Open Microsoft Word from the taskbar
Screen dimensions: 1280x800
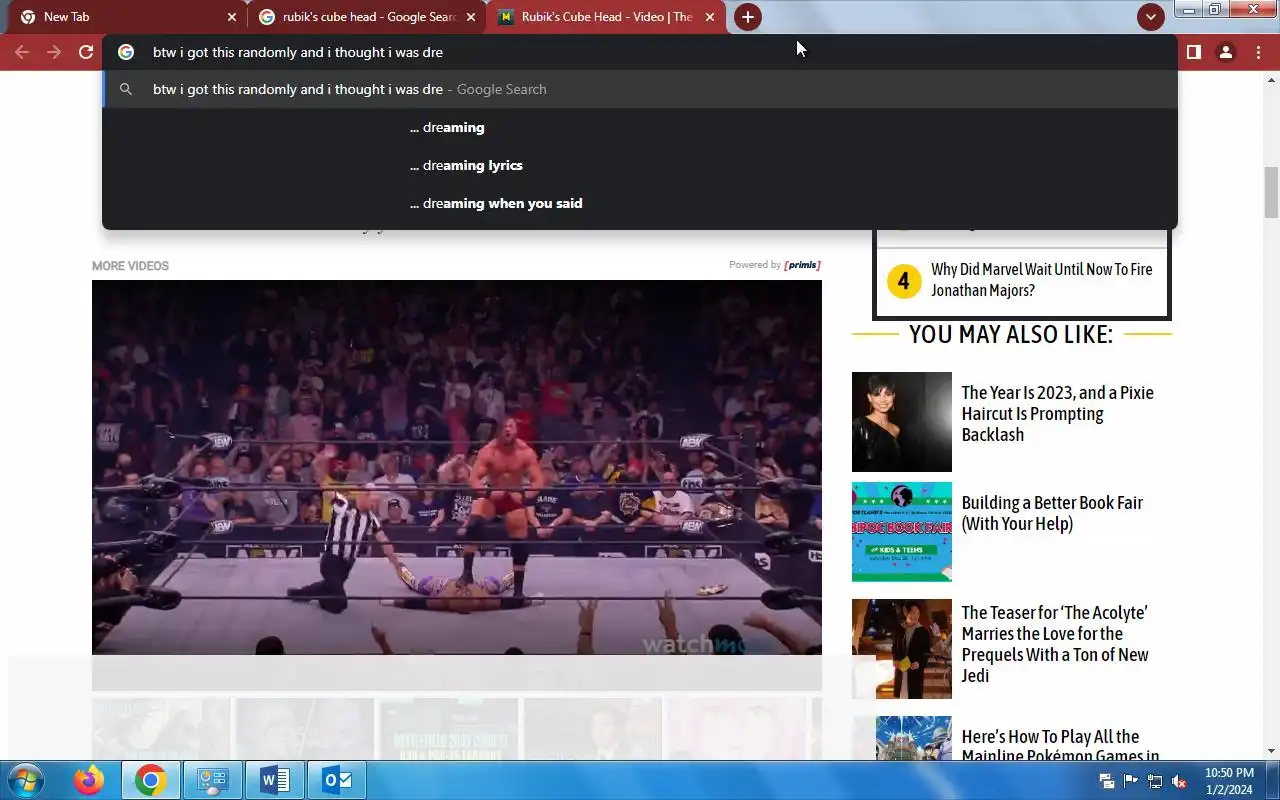click(275, 780)
